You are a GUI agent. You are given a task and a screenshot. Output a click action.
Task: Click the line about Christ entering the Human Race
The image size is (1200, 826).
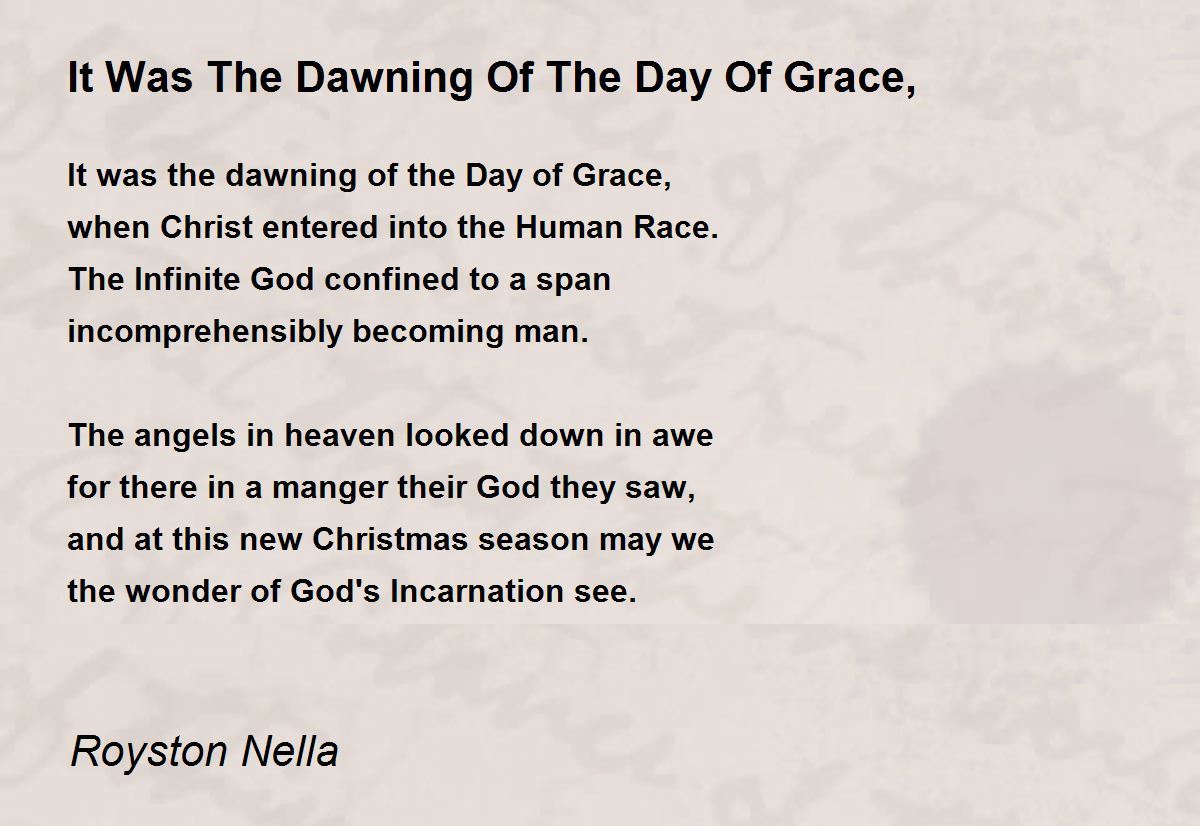[x=393, y=228]
